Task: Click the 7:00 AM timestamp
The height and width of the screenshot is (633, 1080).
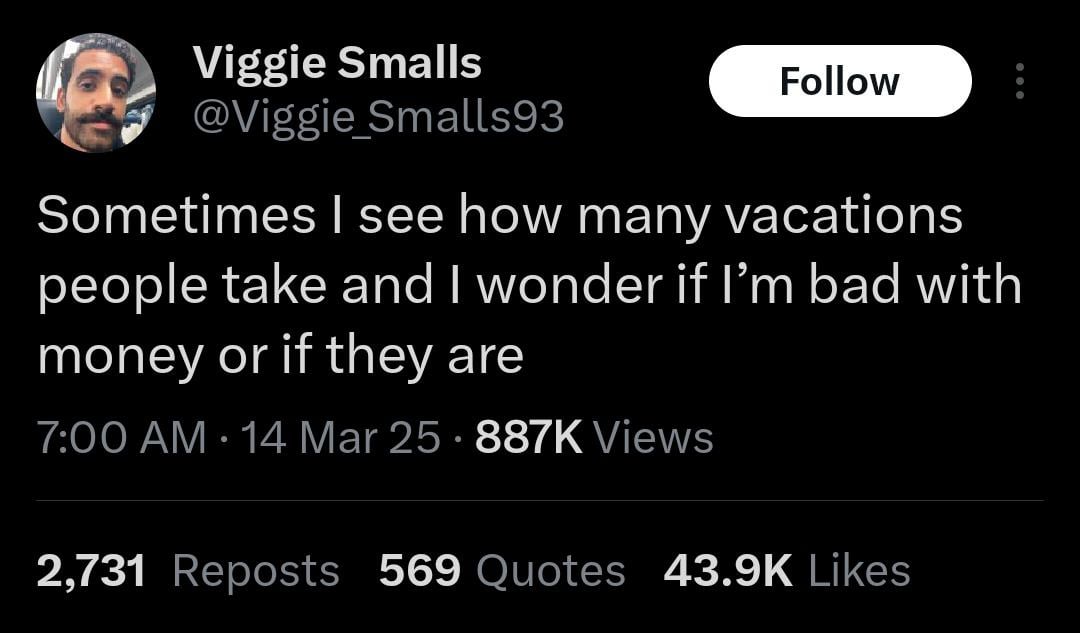Action: point(121,438)
